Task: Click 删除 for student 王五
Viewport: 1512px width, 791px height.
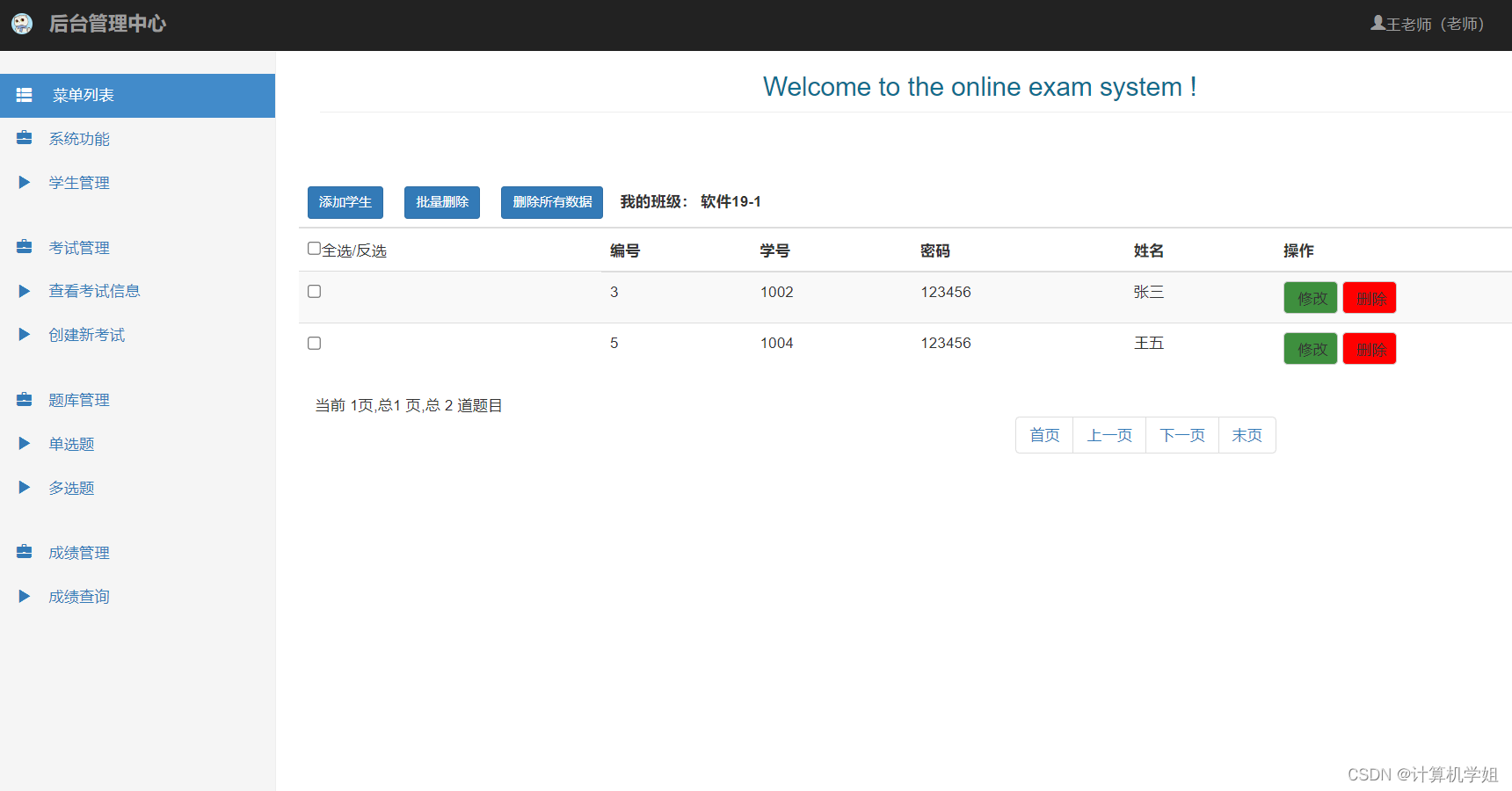Action: [1370, 349]
